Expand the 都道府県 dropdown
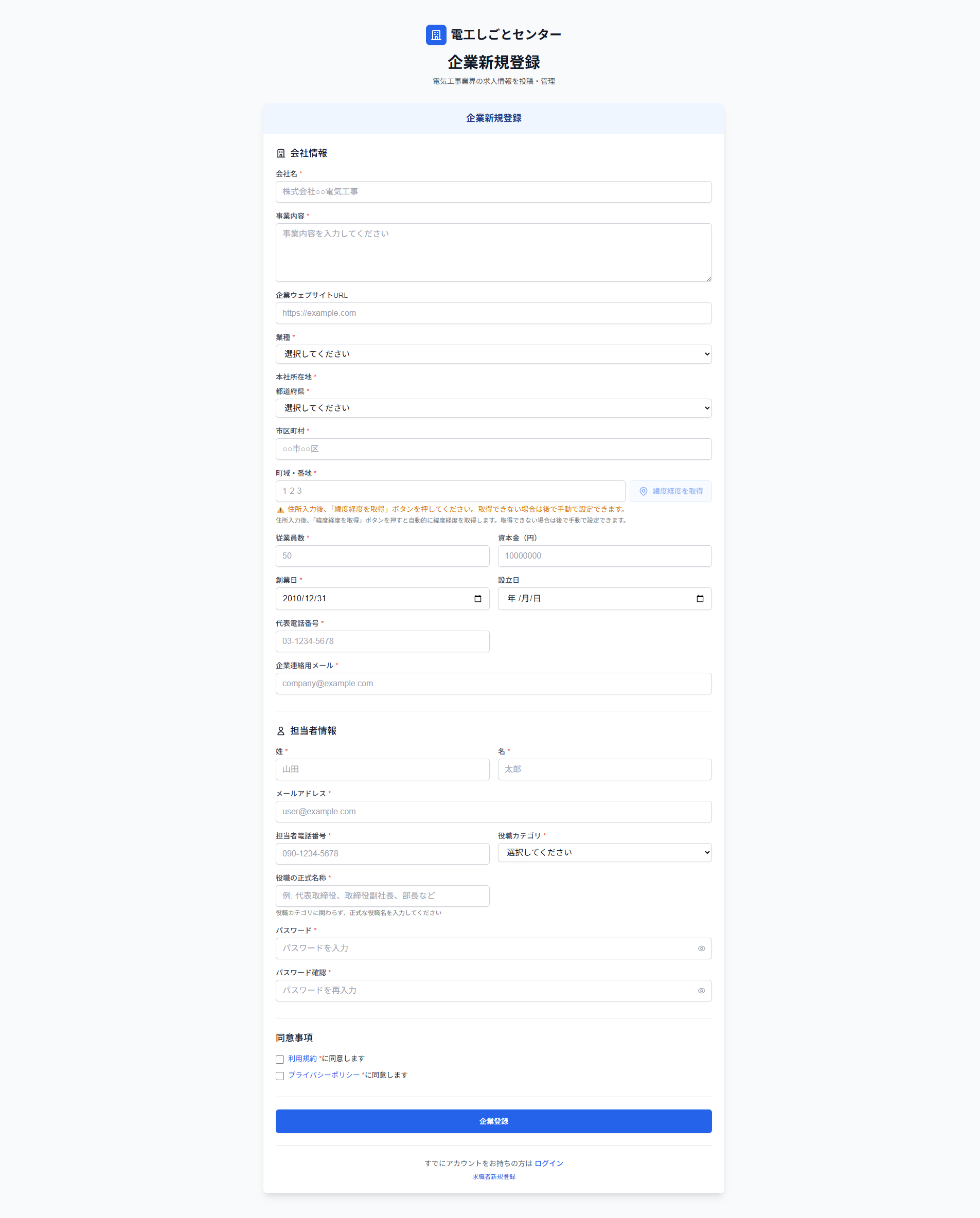The image size is (980, 1218). tap(493, 408)
